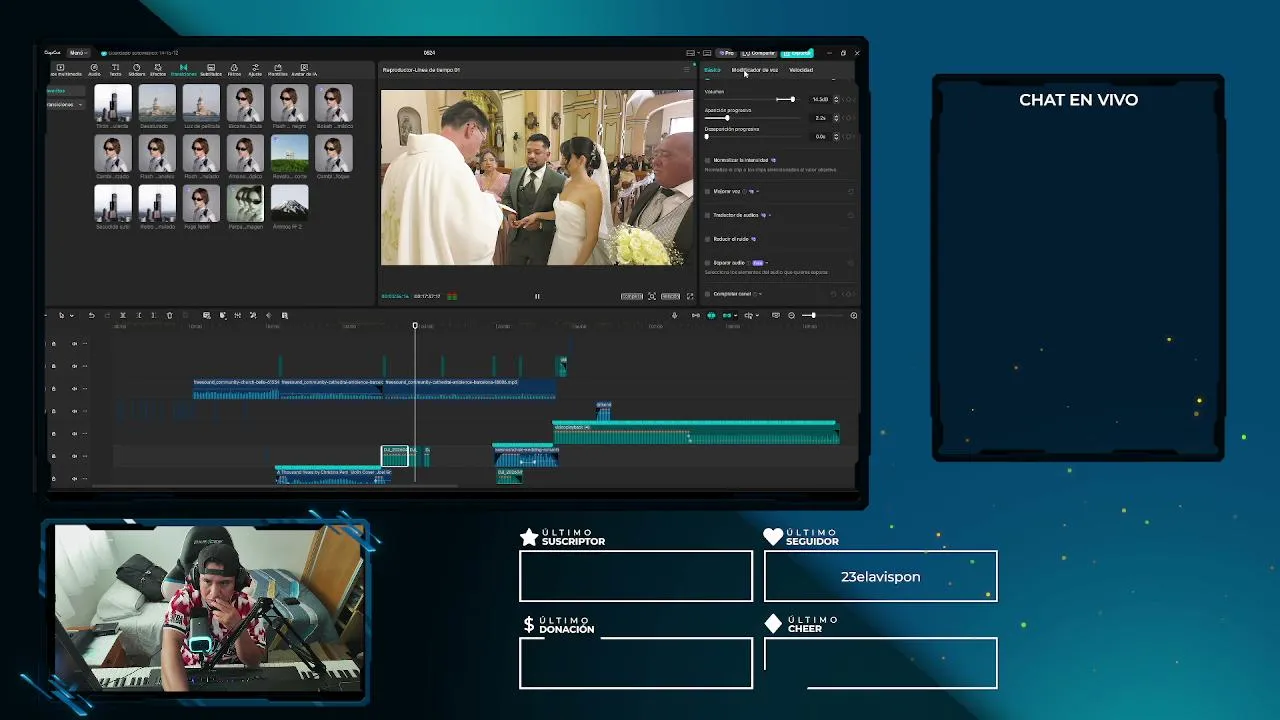Click the Relación button under preview
The height and width of the screenshot is (720, 1280).
coord(670,296)
